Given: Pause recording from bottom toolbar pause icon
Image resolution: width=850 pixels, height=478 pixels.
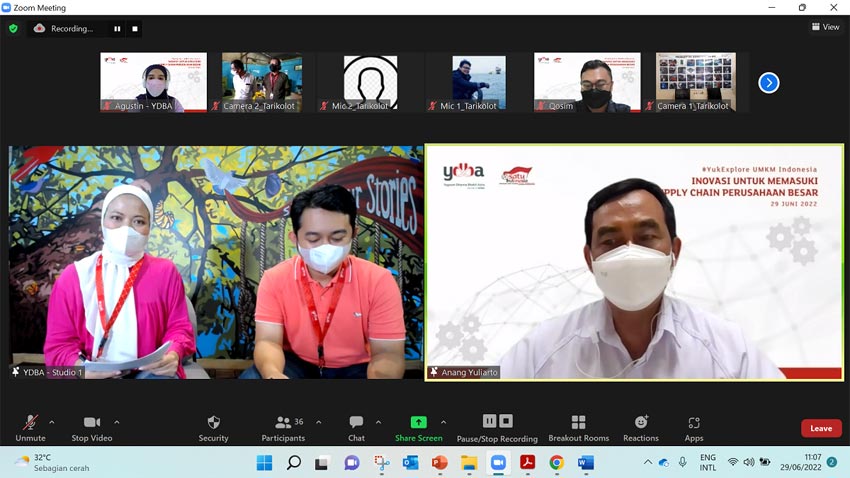Looking at the screenshot, I should click(490, 421).
